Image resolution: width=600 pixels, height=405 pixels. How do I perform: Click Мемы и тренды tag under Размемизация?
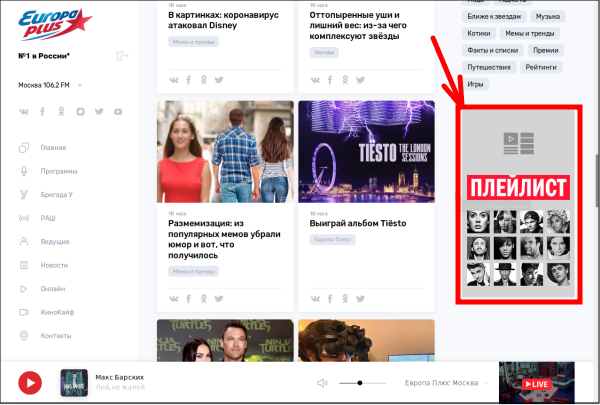(x=193, y=271)
